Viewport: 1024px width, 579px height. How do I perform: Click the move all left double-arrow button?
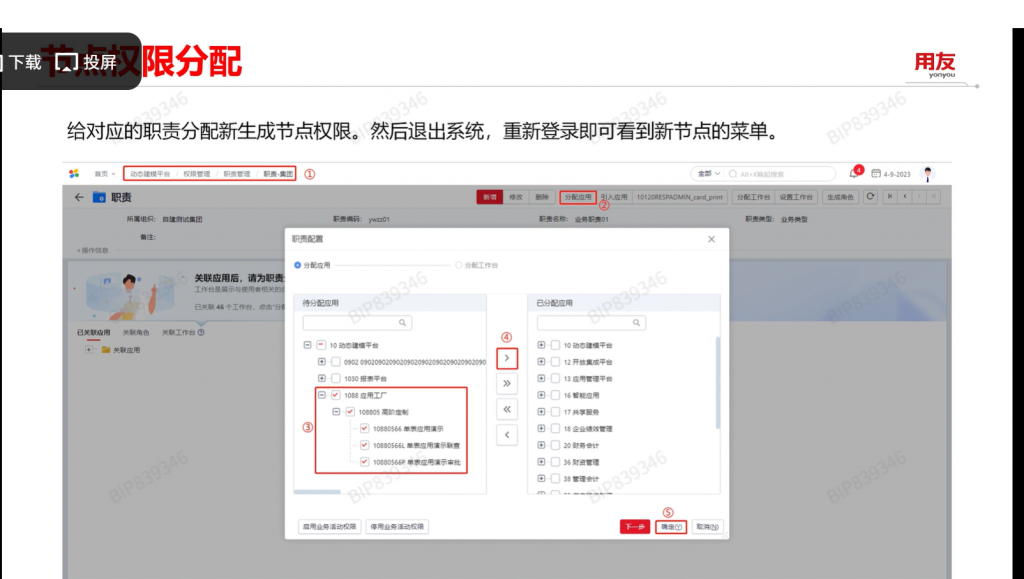tap(507, 409)
